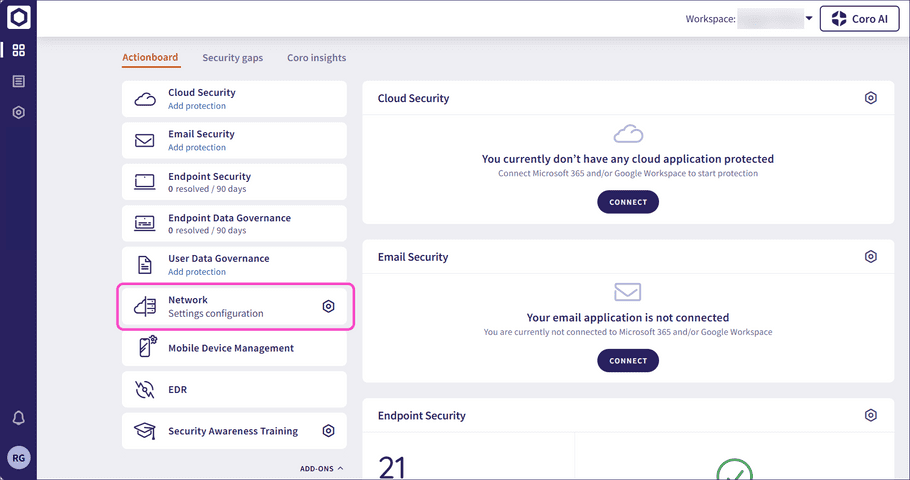Open Endpoint Security panel settings gear
Image resolution: width=910 pixels, height=480 pixels.
(871, 415)
